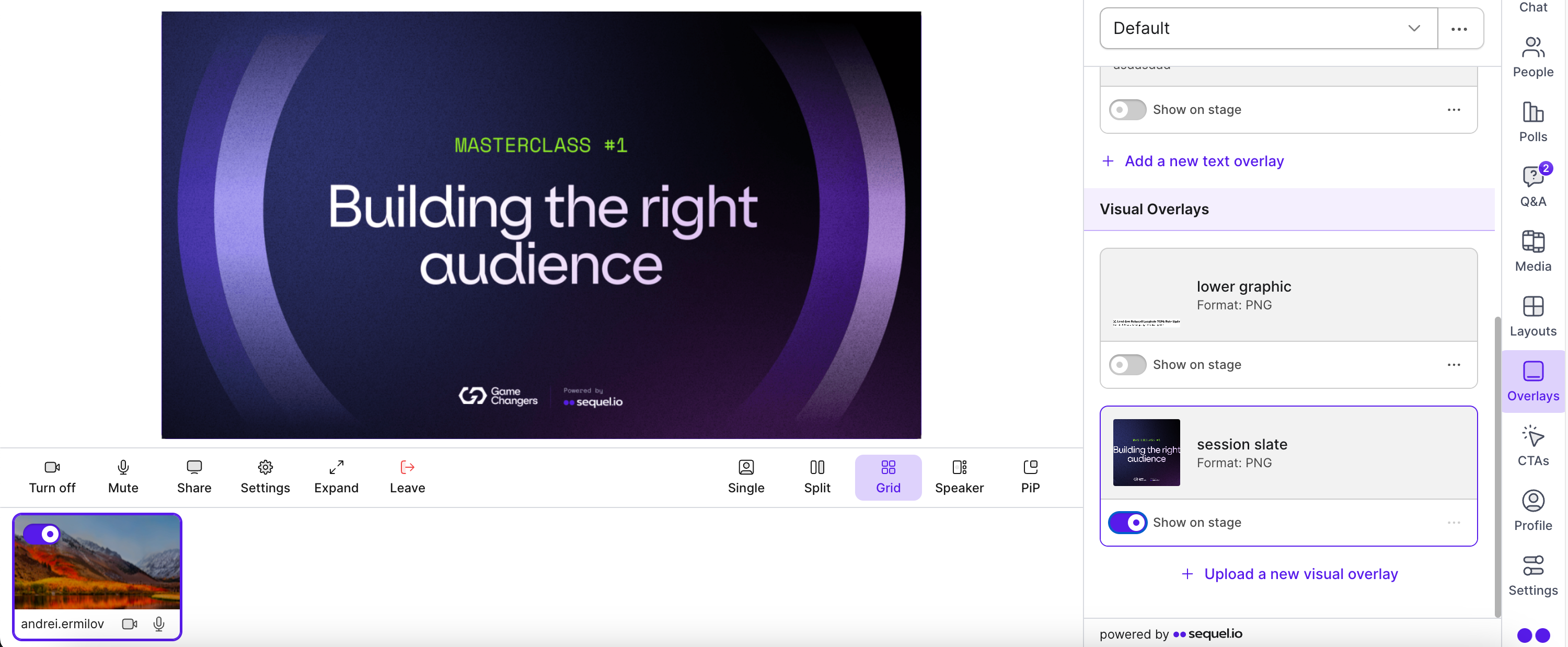Open the sequel.io powered-by link
This screenshot has height=647, width=1568.
[x=1208, y=633]
